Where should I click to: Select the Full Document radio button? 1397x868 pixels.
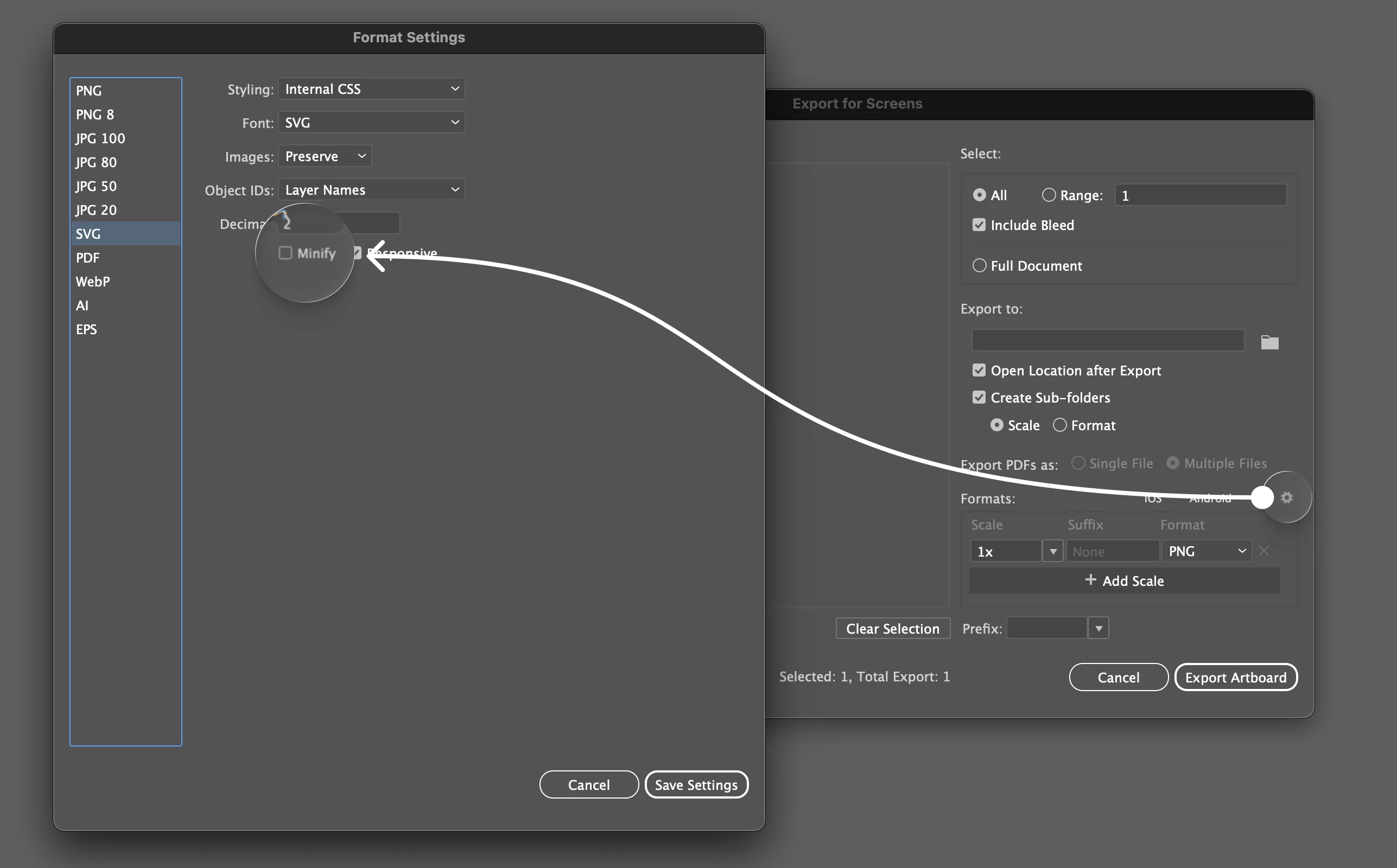pyautogui.click(x=979, y=266)
